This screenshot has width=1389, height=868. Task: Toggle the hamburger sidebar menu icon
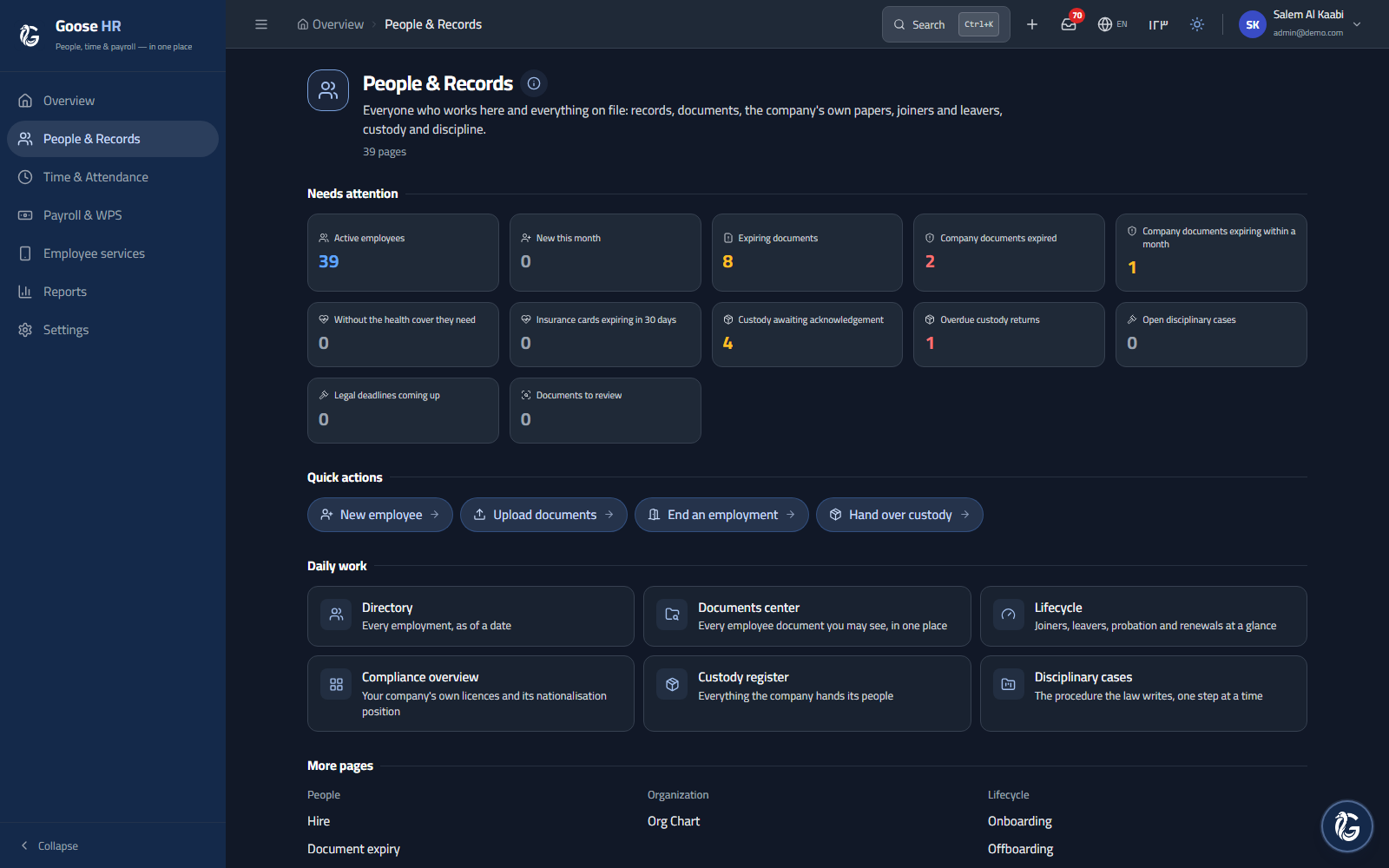[x=261, y=24]
